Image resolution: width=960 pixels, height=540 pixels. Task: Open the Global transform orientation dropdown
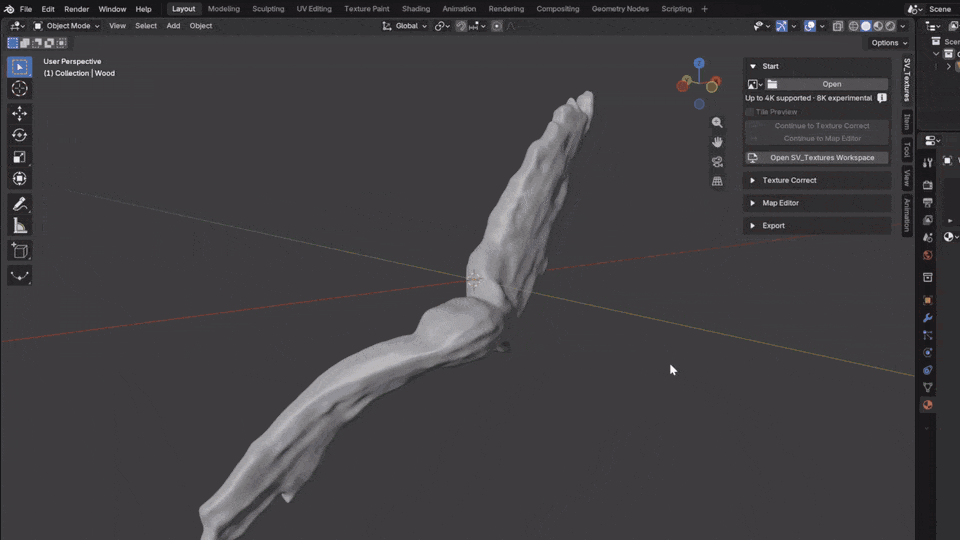coord(405,26)
